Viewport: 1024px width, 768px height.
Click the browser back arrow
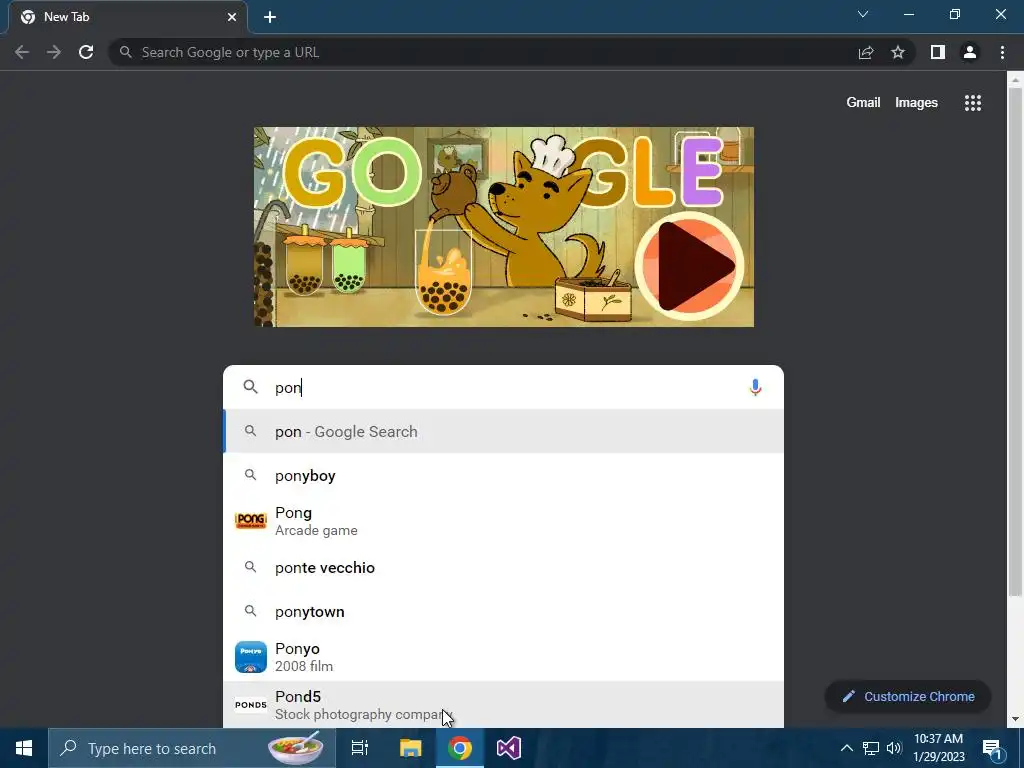(x=22, y=52)
